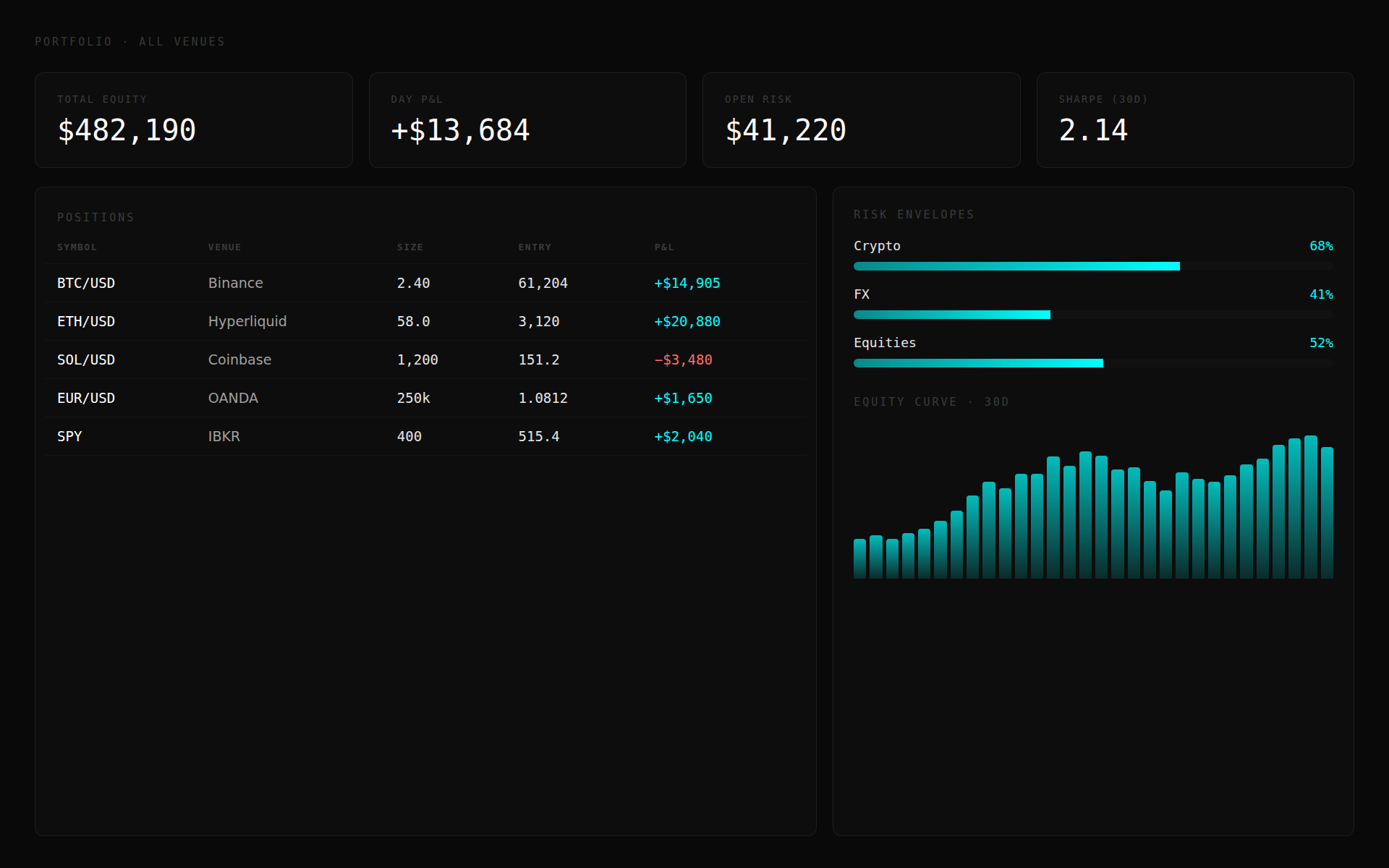Click the entry price 1.0812
The height and width of the screenshot is (868, 1389).
[543, 399]
